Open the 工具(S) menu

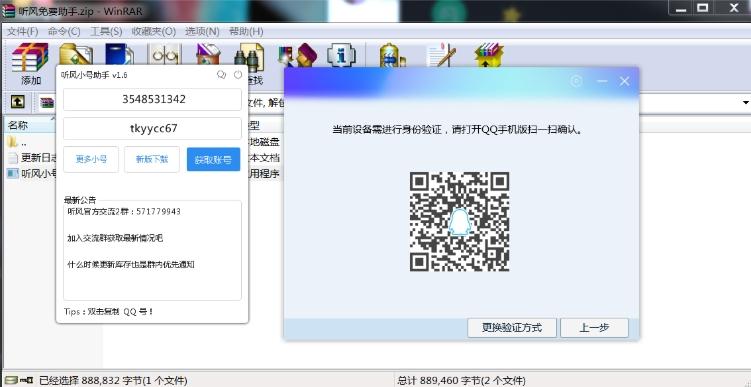point(106,32)
